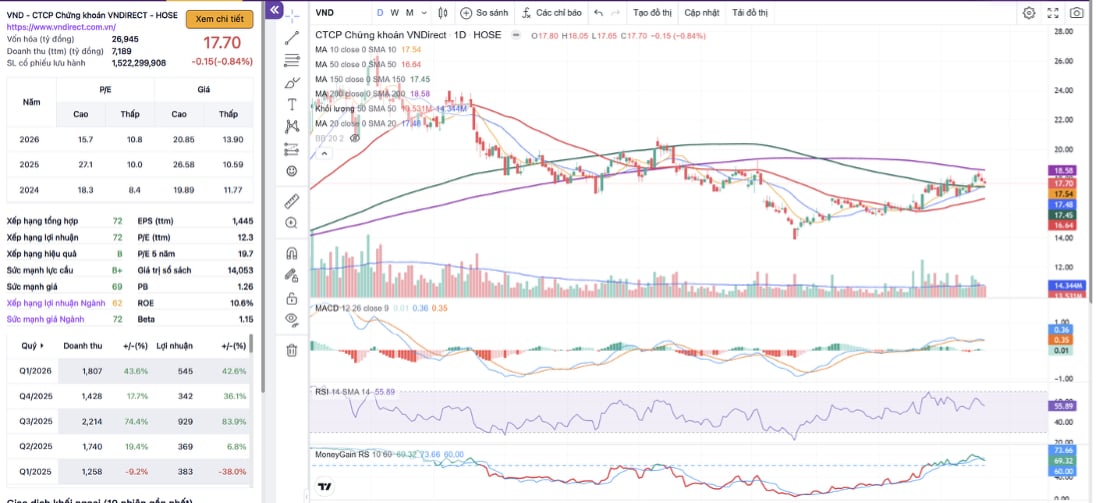Click the Q3/2025 quarter row
The width and height of the screenshot is (1096, 503).
(x=129, y=421)
